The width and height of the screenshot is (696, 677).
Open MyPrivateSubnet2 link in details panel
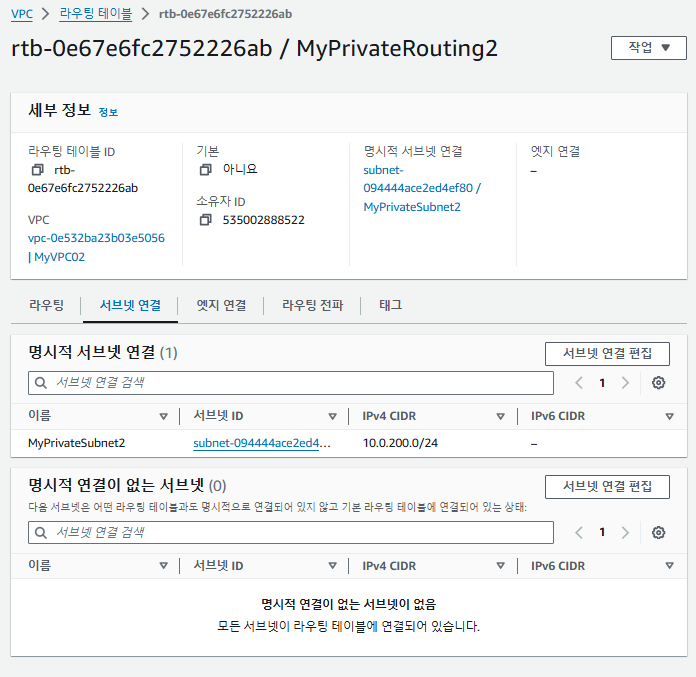(422, 188)
